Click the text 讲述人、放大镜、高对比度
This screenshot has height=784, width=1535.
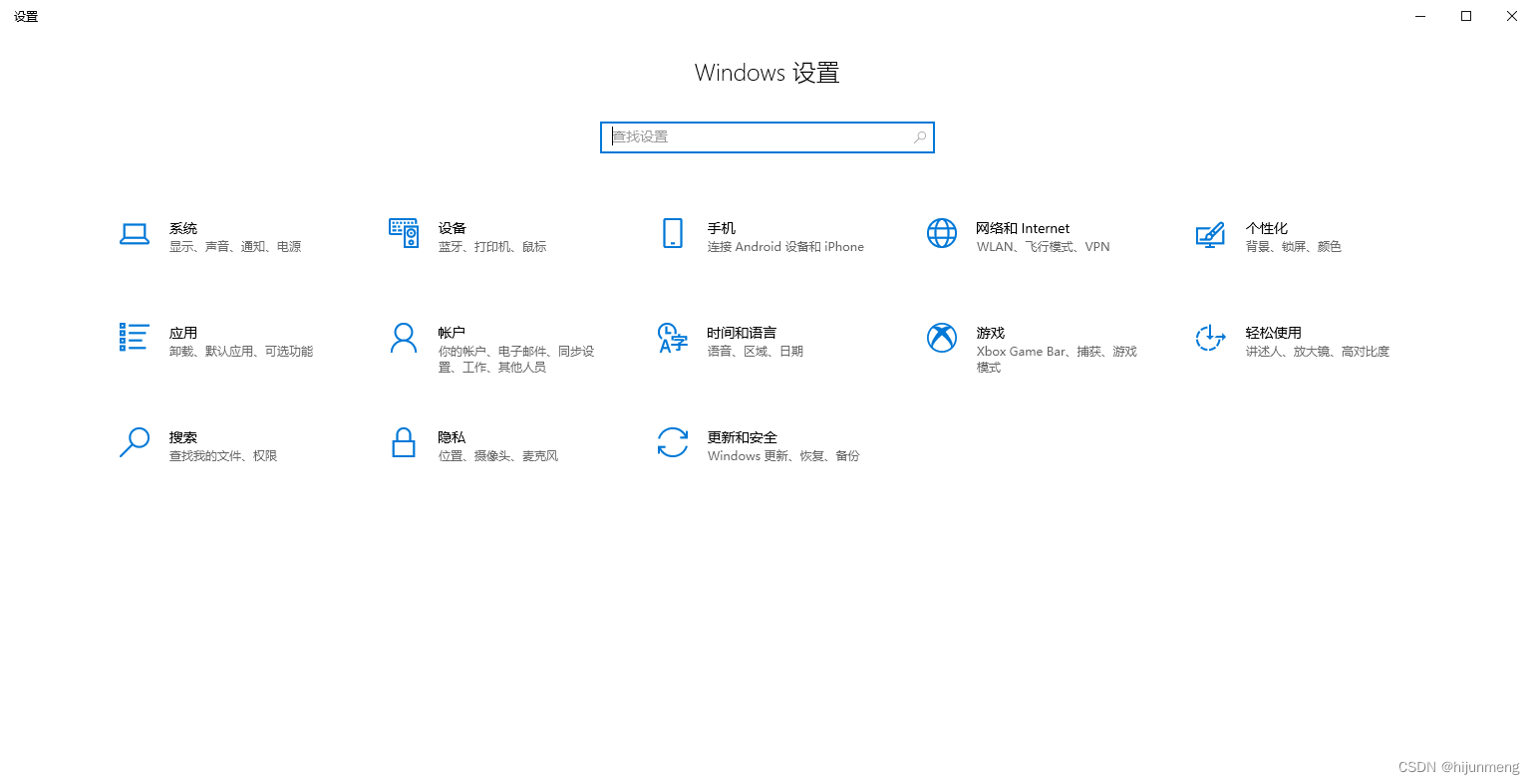[x=1318, y=352]
